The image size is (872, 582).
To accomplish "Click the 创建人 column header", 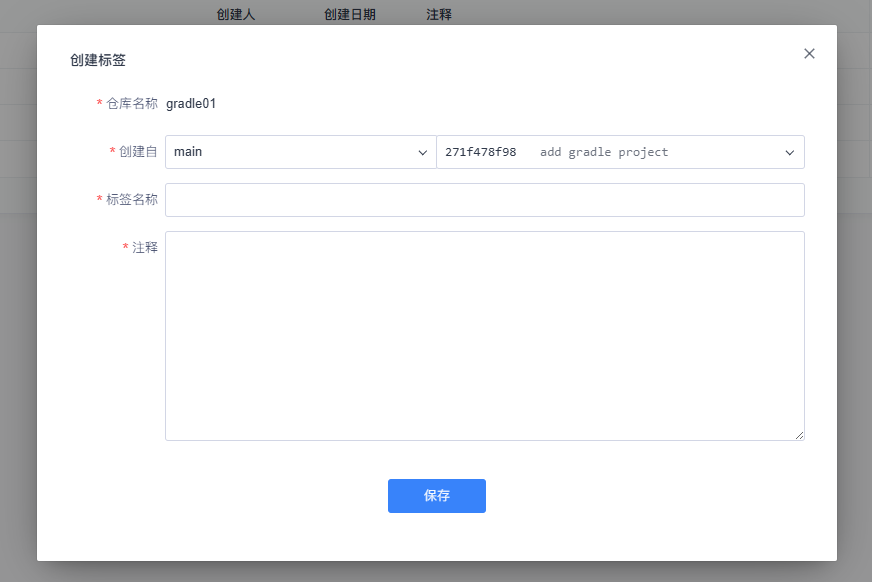I will [x=236, y=15].
